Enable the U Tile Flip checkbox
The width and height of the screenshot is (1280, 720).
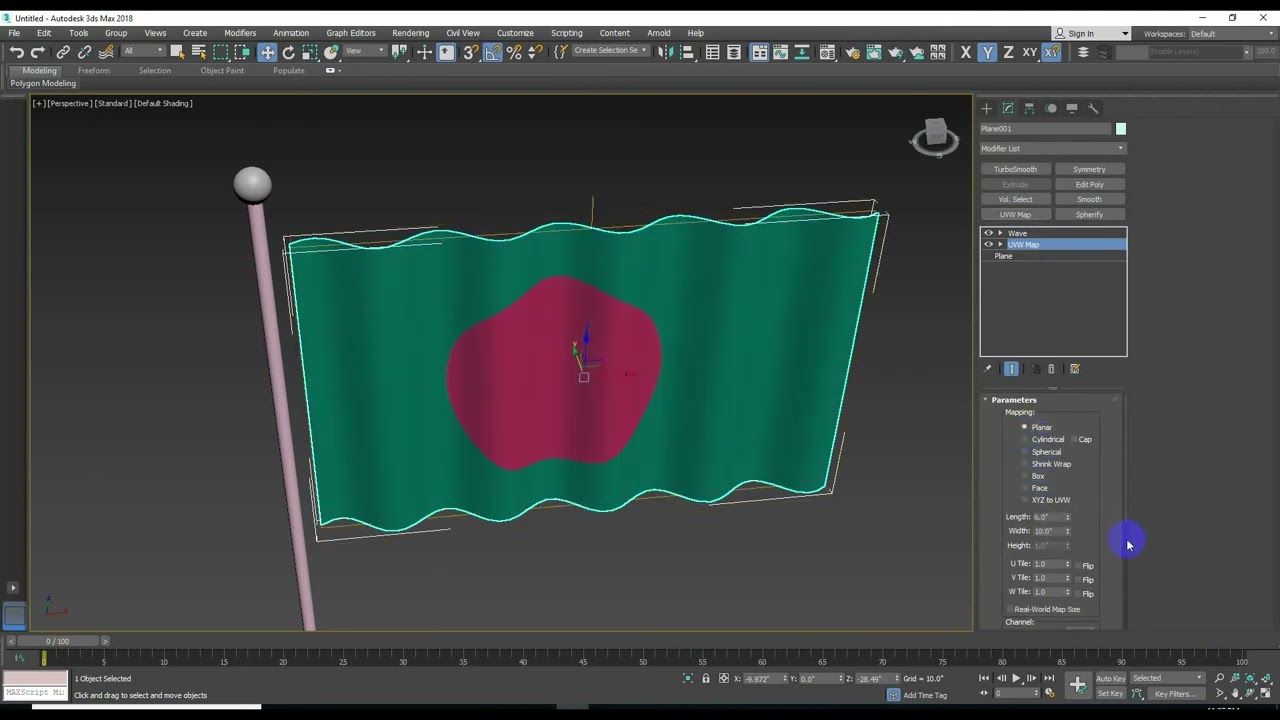click(1079, 566)
